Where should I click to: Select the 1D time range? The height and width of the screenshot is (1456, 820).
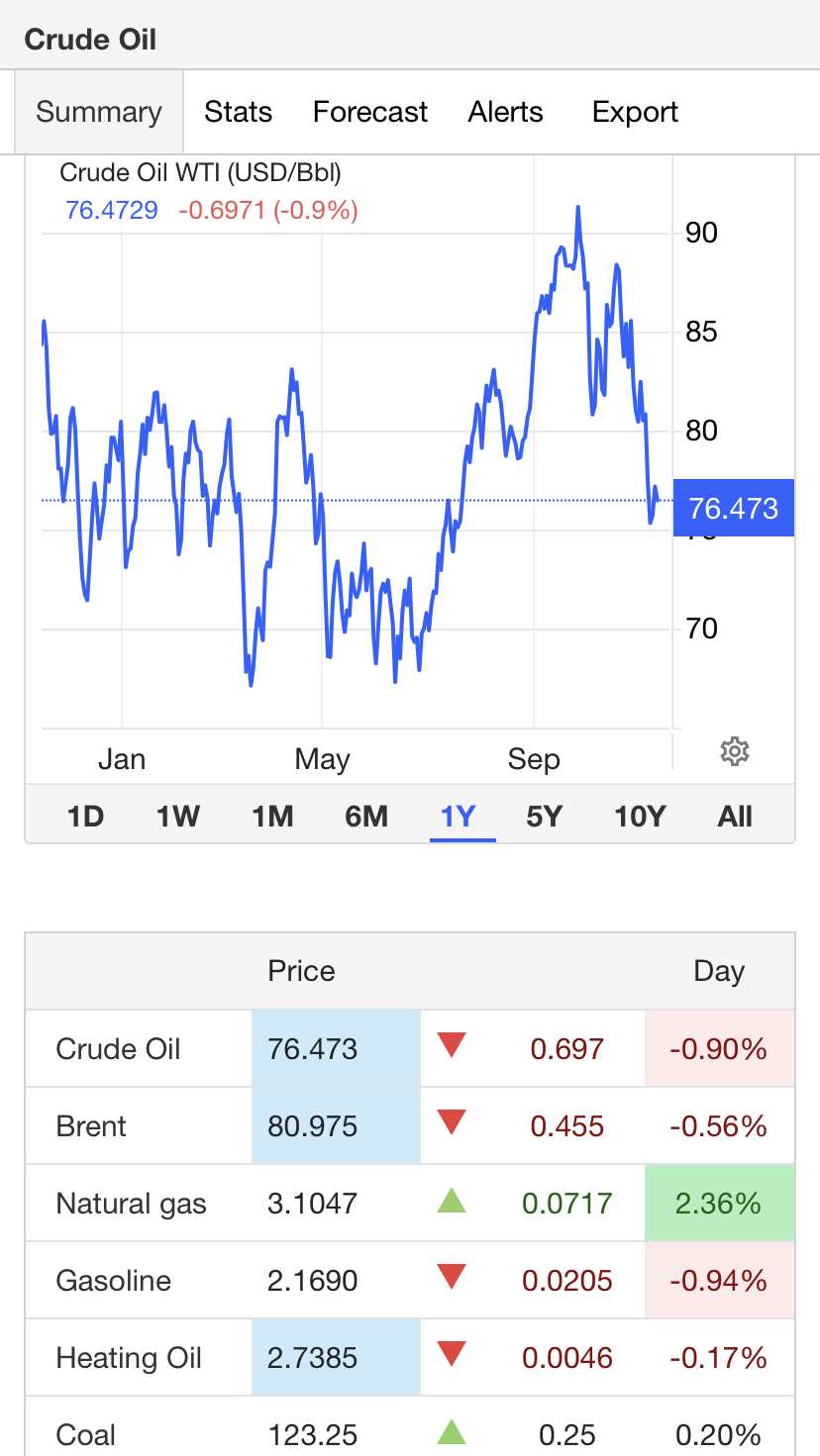coord(85,817)
